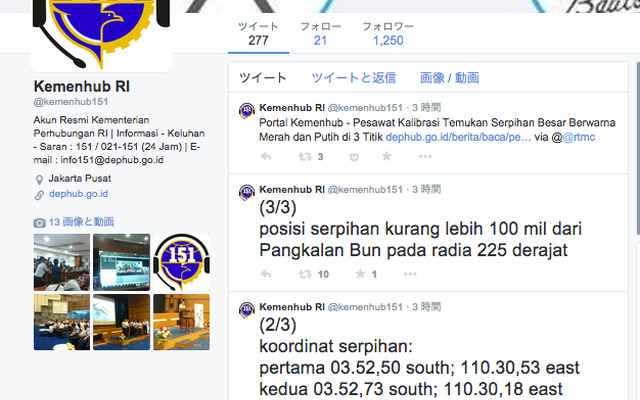Open the 13 画像と動画 media link
Image resolution: width=640 pixels, height=400 pixels.
click(x=81, y=222)
